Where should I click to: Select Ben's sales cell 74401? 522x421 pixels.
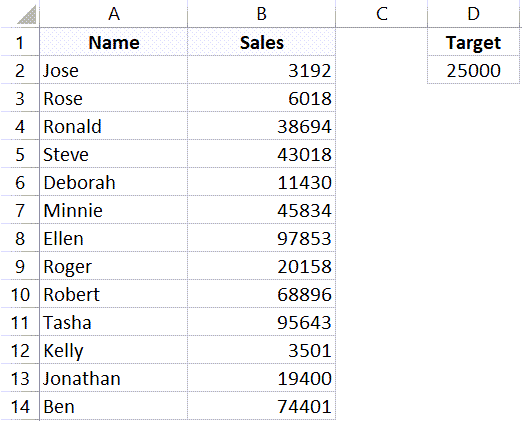tap(262, 406)
